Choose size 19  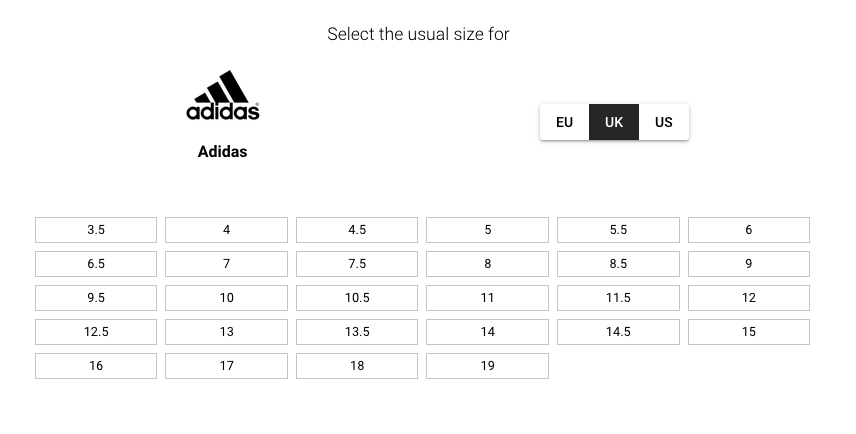pos(488,366)
